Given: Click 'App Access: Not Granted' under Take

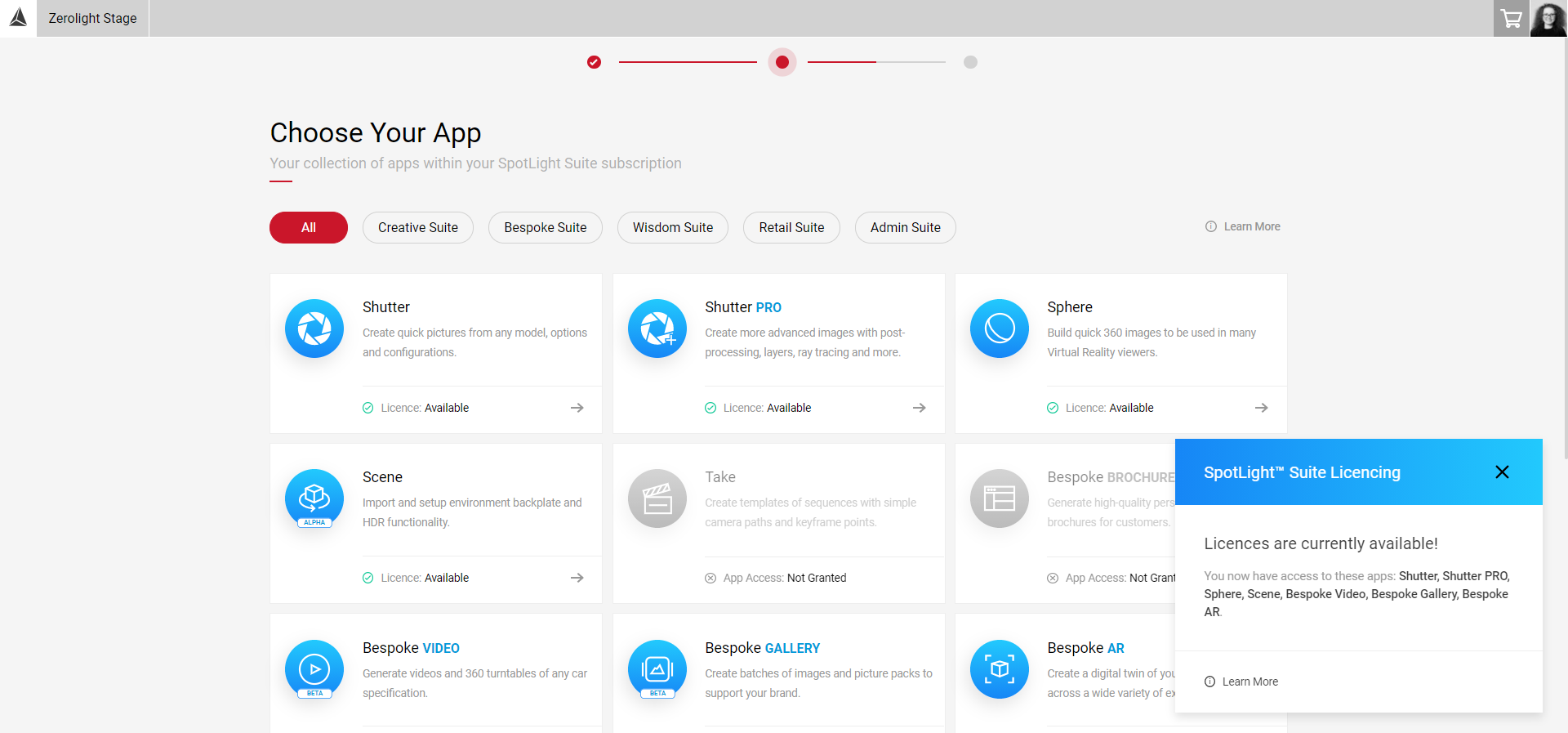Looking at the screenshot, I should [x=785, y=578].
